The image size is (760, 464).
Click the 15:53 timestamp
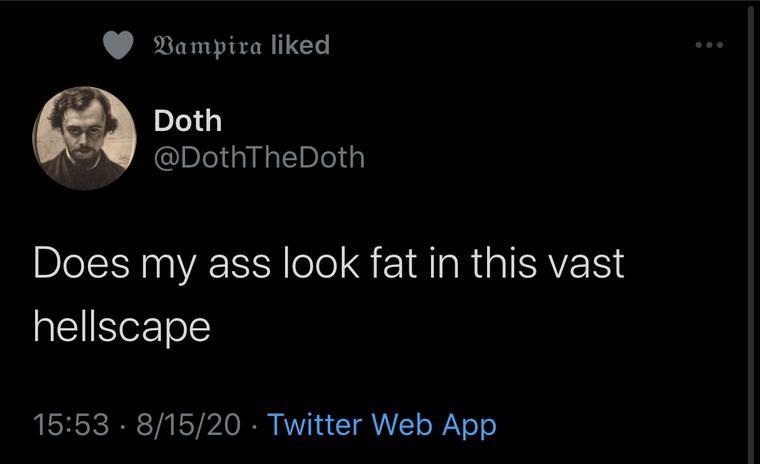tap(70, 425)
